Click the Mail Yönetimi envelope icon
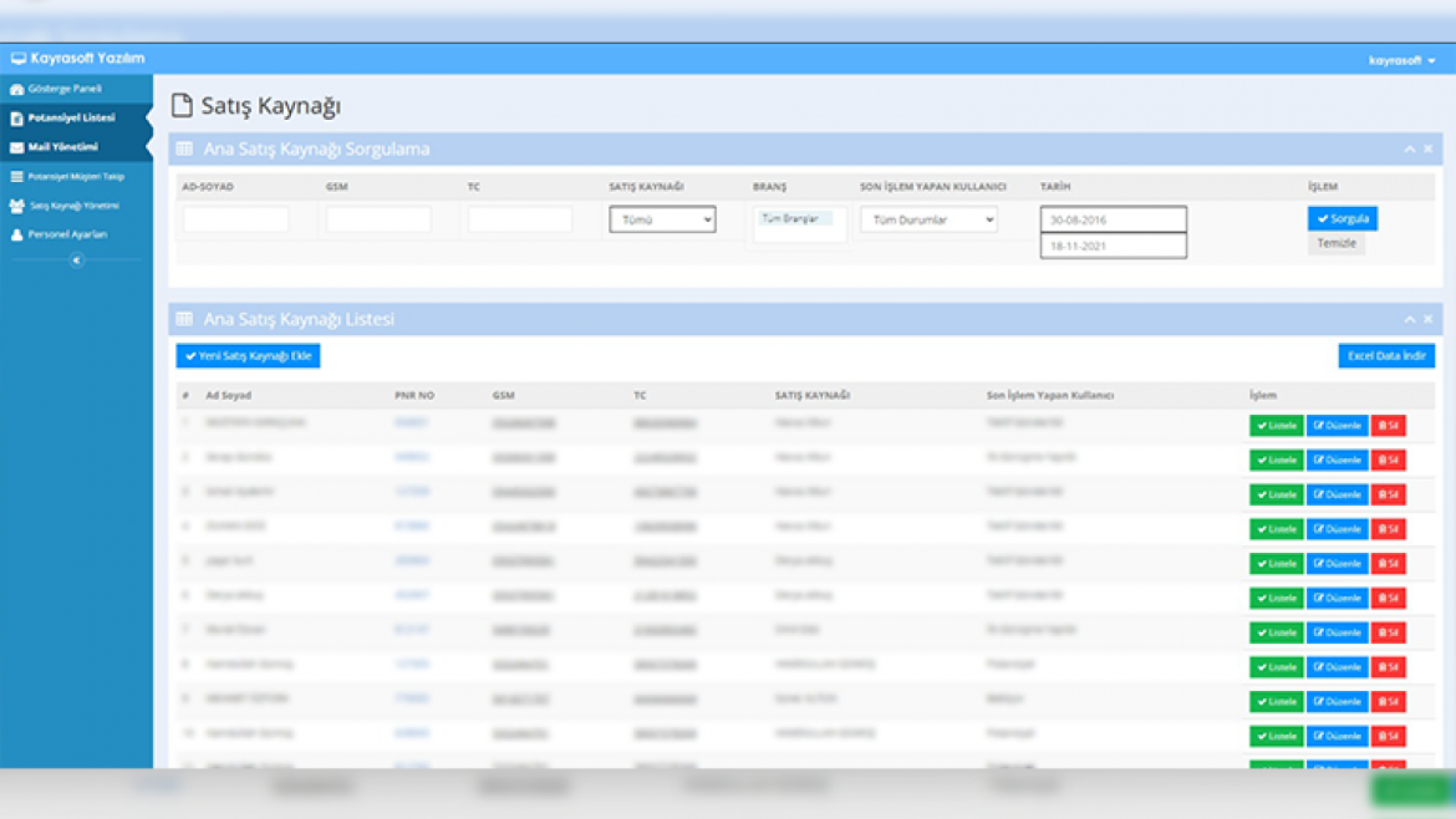 (x=17, y=148)
